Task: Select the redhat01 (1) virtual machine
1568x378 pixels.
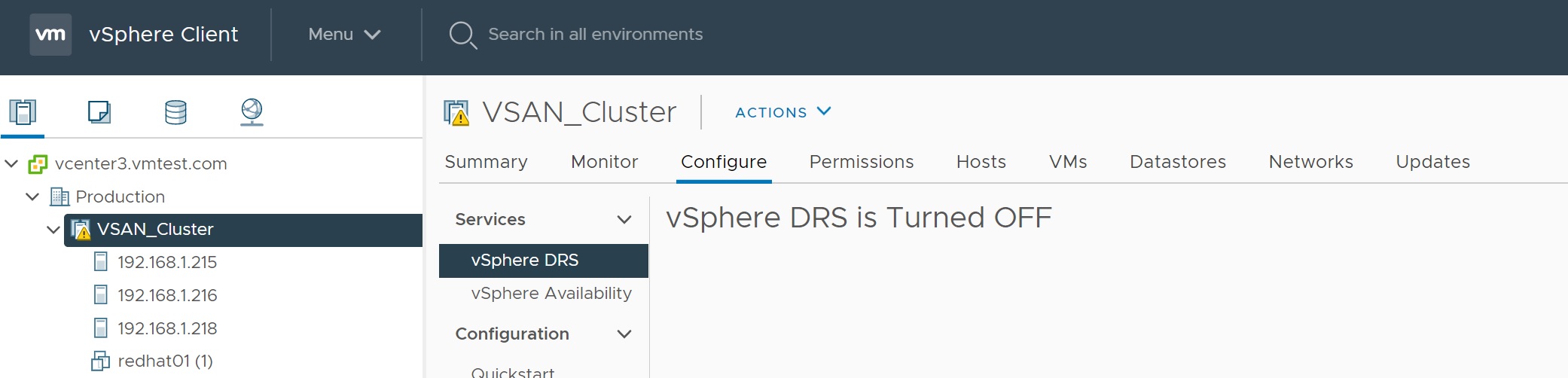Action: (x=165, y=361)
